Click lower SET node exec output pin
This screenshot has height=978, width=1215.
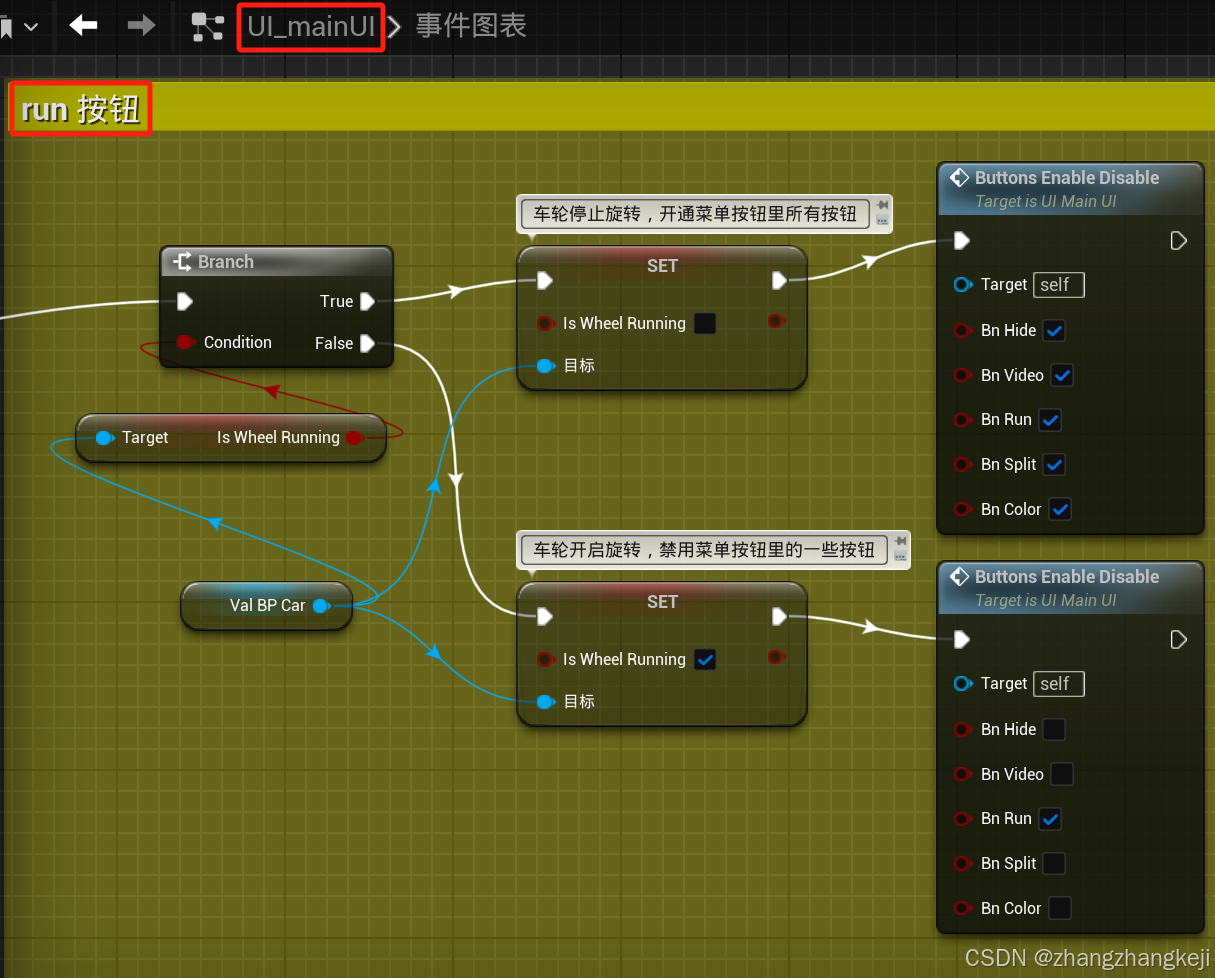pyautogui.click(x=779, y=617)
